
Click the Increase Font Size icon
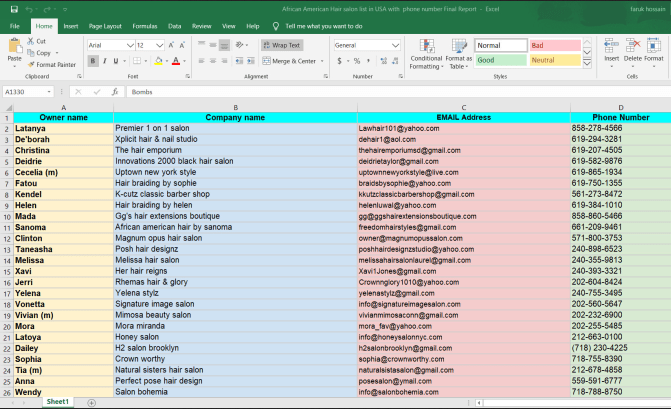tap(172, 45)
